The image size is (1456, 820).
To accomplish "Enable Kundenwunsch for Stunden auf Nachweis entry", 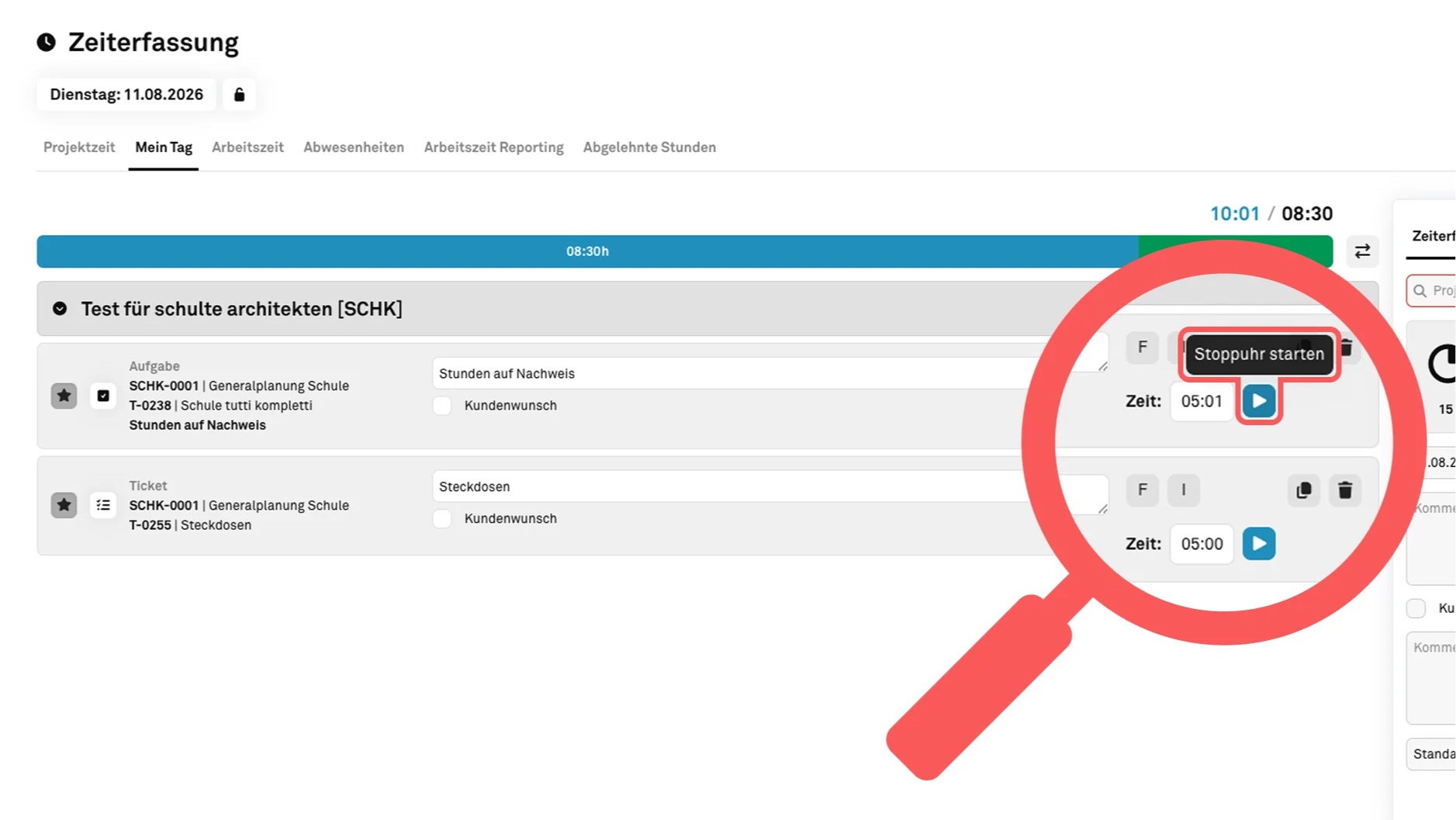I will pos(442,406).
